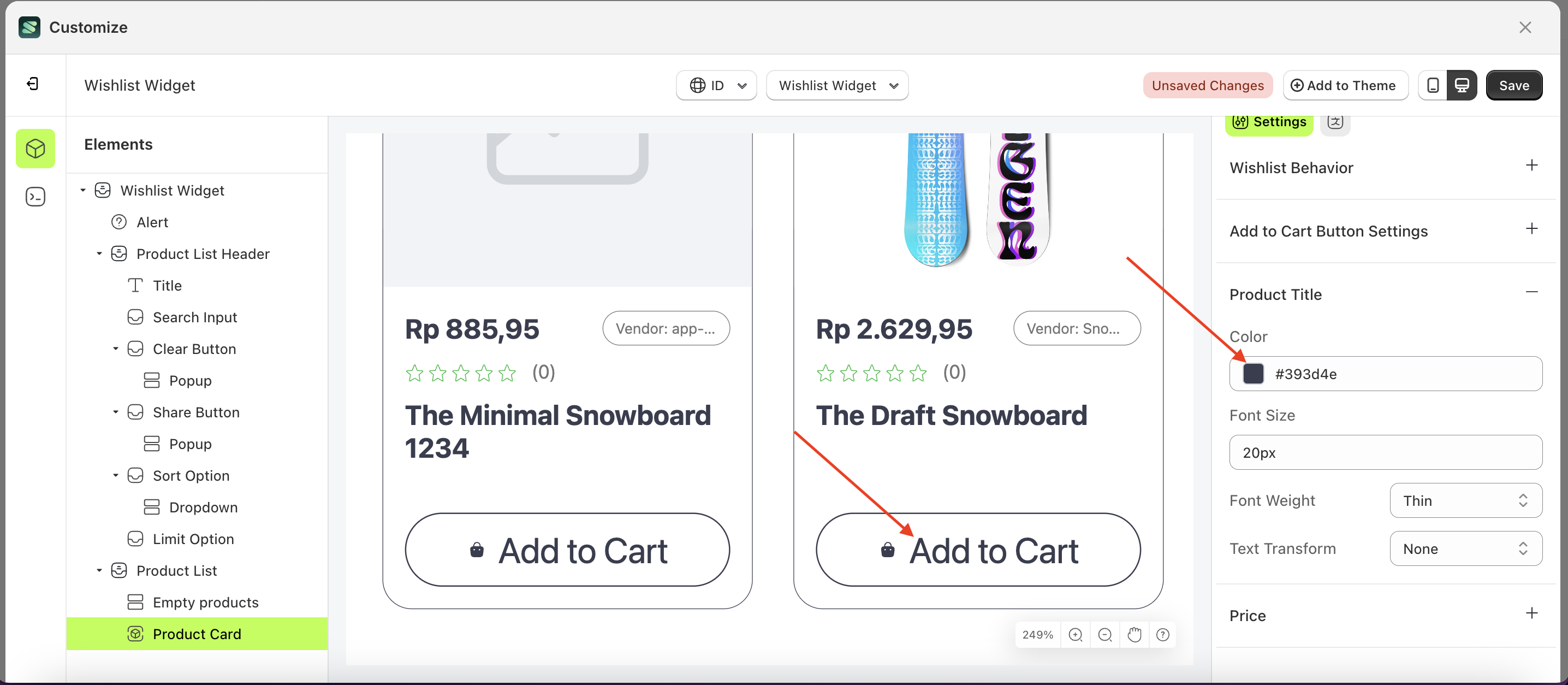Open preview help via the question mark icon

pos(1163,634)
